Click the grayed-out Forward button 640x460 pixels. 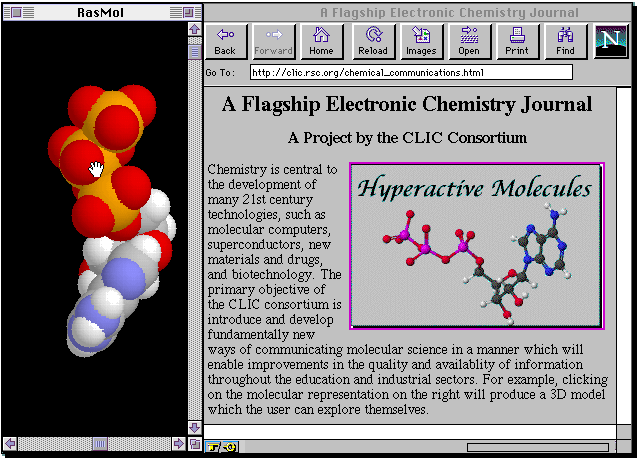pos(273,41)
